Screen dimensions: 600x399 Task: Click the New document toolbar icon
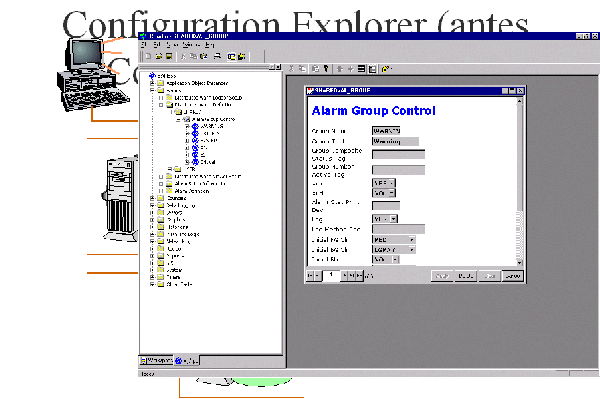pos(148,56)
